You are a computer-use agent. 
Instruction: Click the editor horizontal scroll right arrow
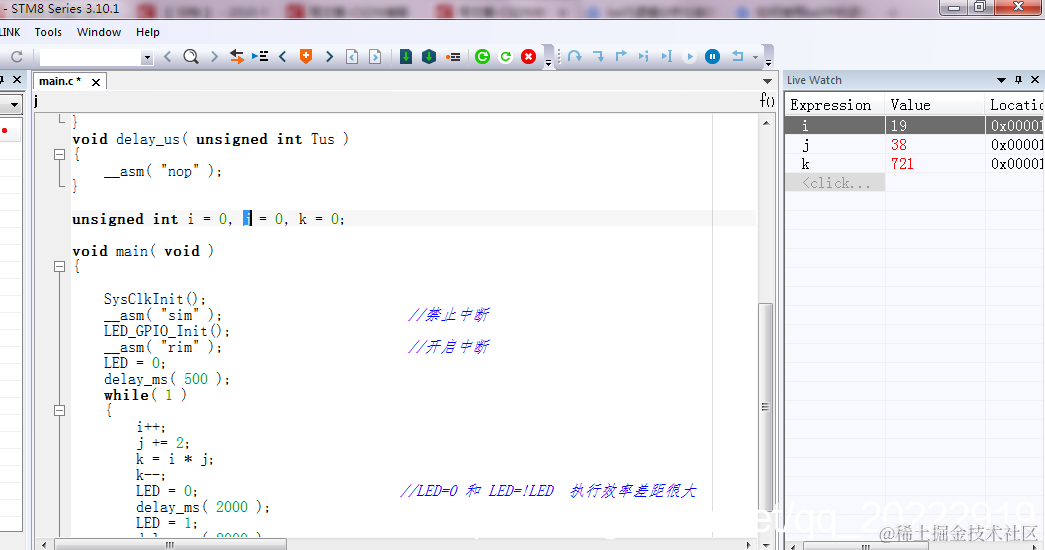click(748, 545)
